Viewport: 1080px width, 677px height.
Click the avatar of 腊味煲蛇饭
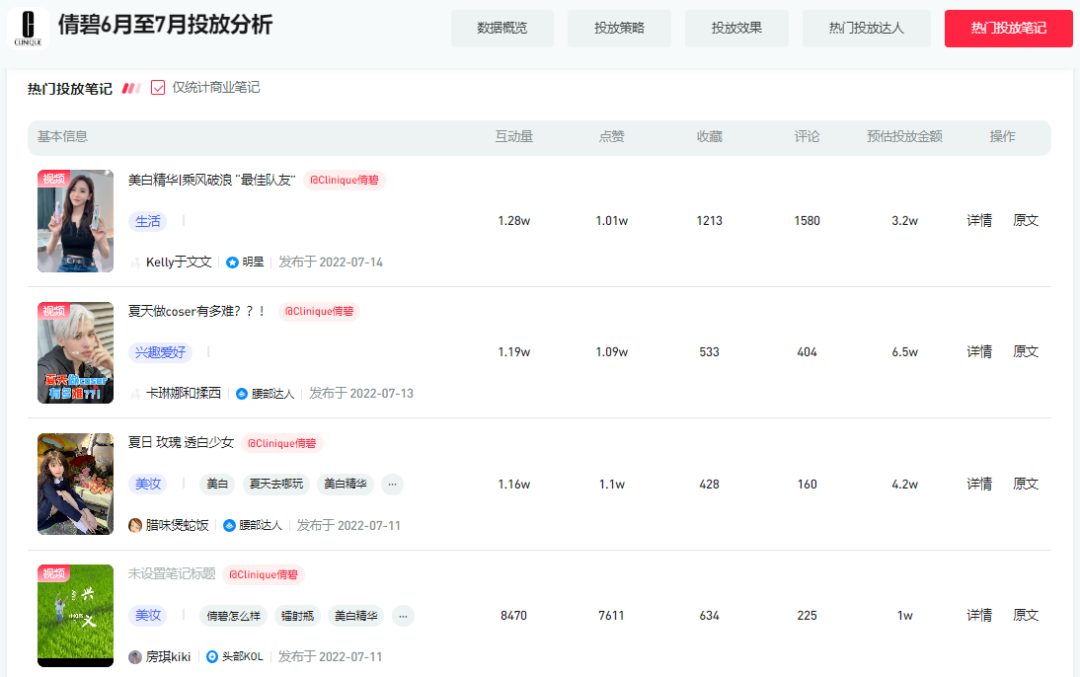(135, 525)
